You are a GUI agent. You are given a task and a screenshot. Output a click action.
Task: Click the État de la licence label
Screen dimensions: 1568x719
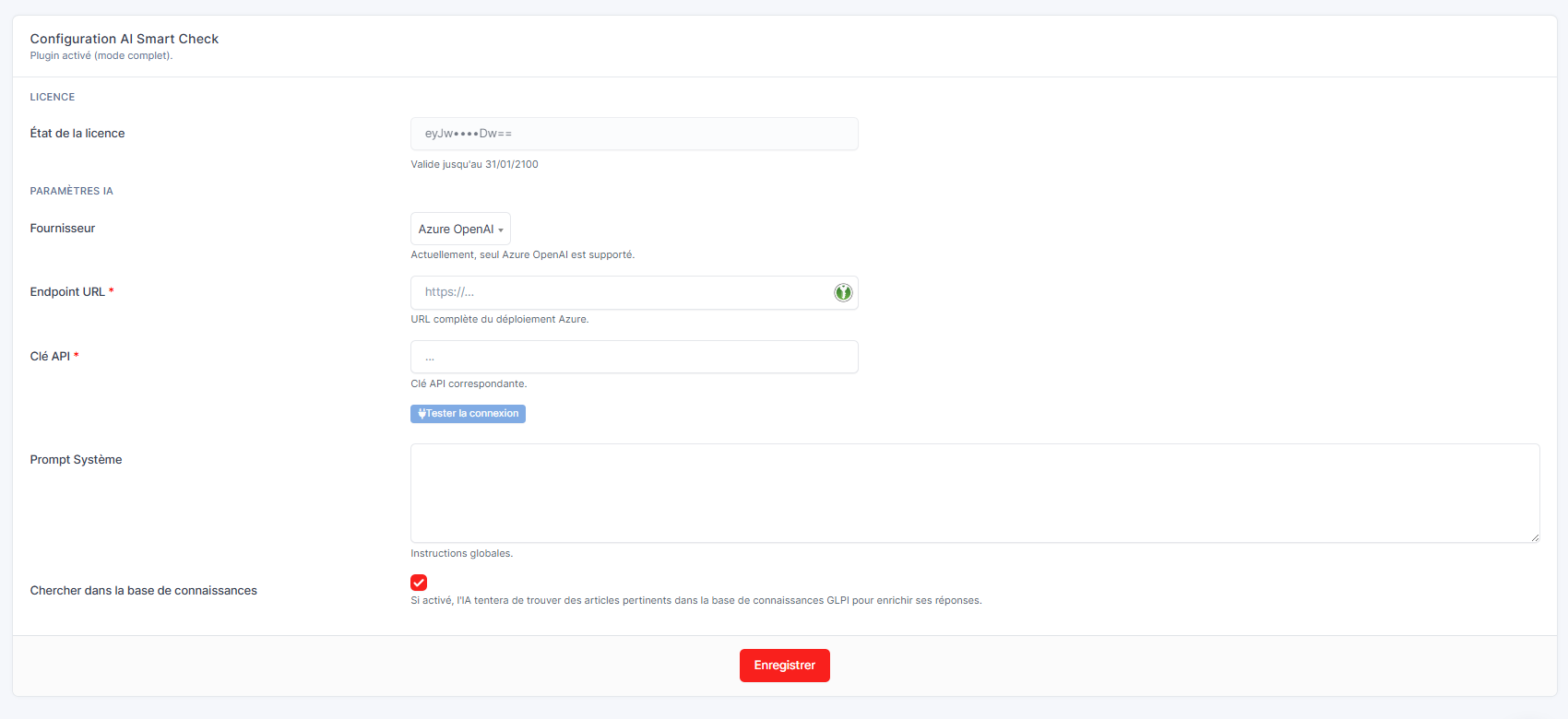click(x=77, y=134)
